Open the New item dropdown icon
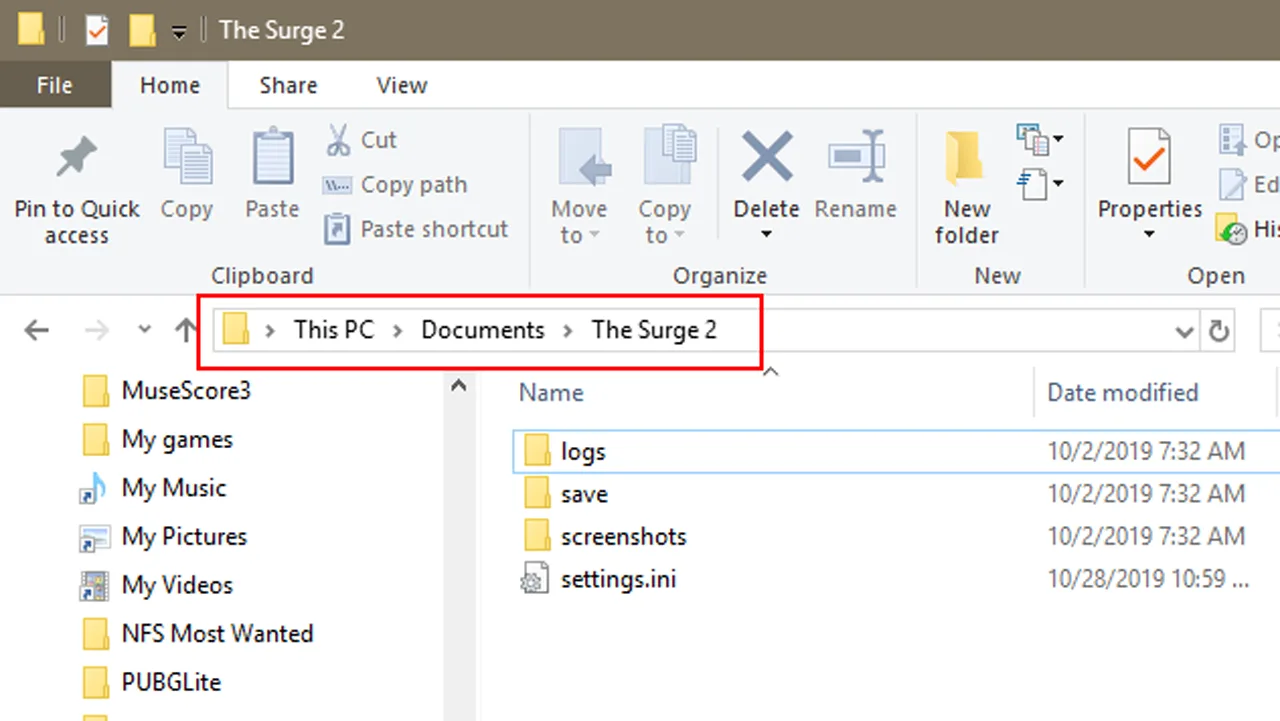The width and height of the screenshot is (1280, 721). (1040, 140)
